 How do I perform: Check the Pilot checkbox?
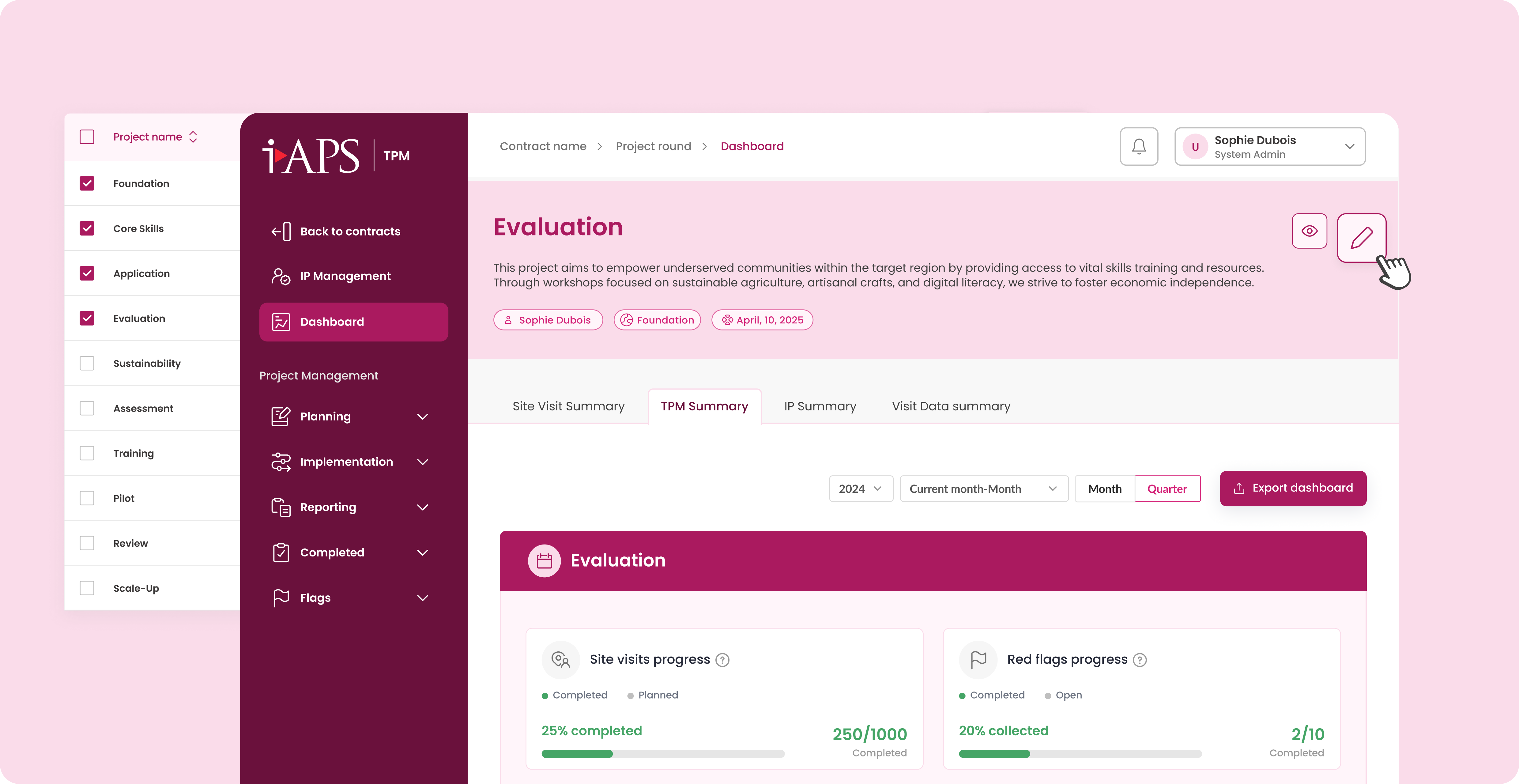coord(87,498)
